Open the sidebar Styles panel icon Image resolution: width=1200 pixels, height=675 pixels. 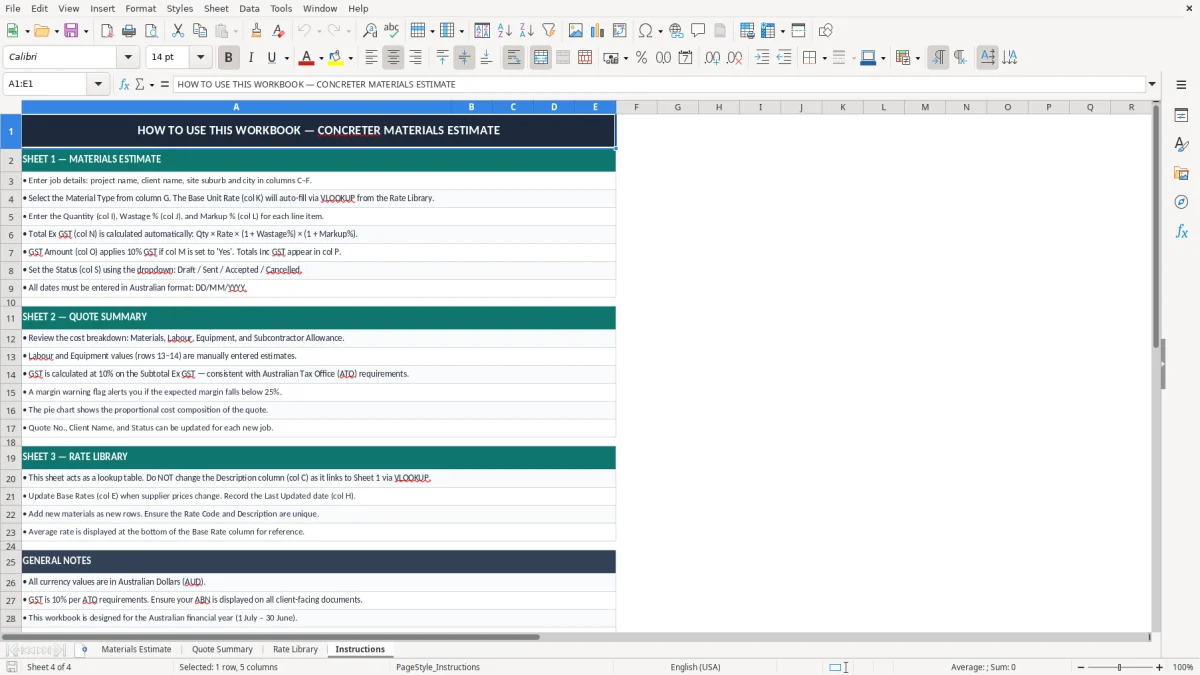click(1181, 144)
